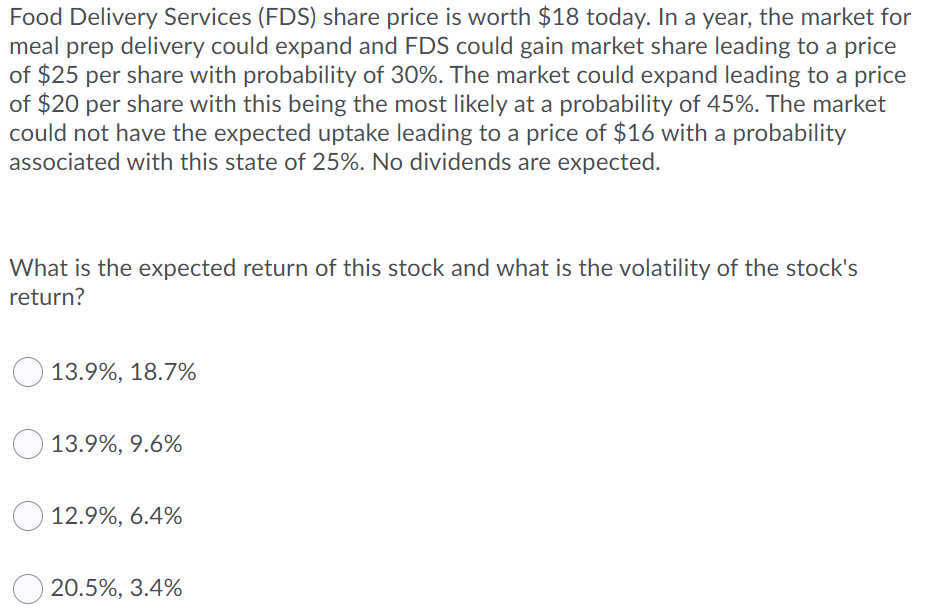The height and width of the screenshot is (612, 935).
Task: Click the third answer's radio circle
Action: click(28, 516)
